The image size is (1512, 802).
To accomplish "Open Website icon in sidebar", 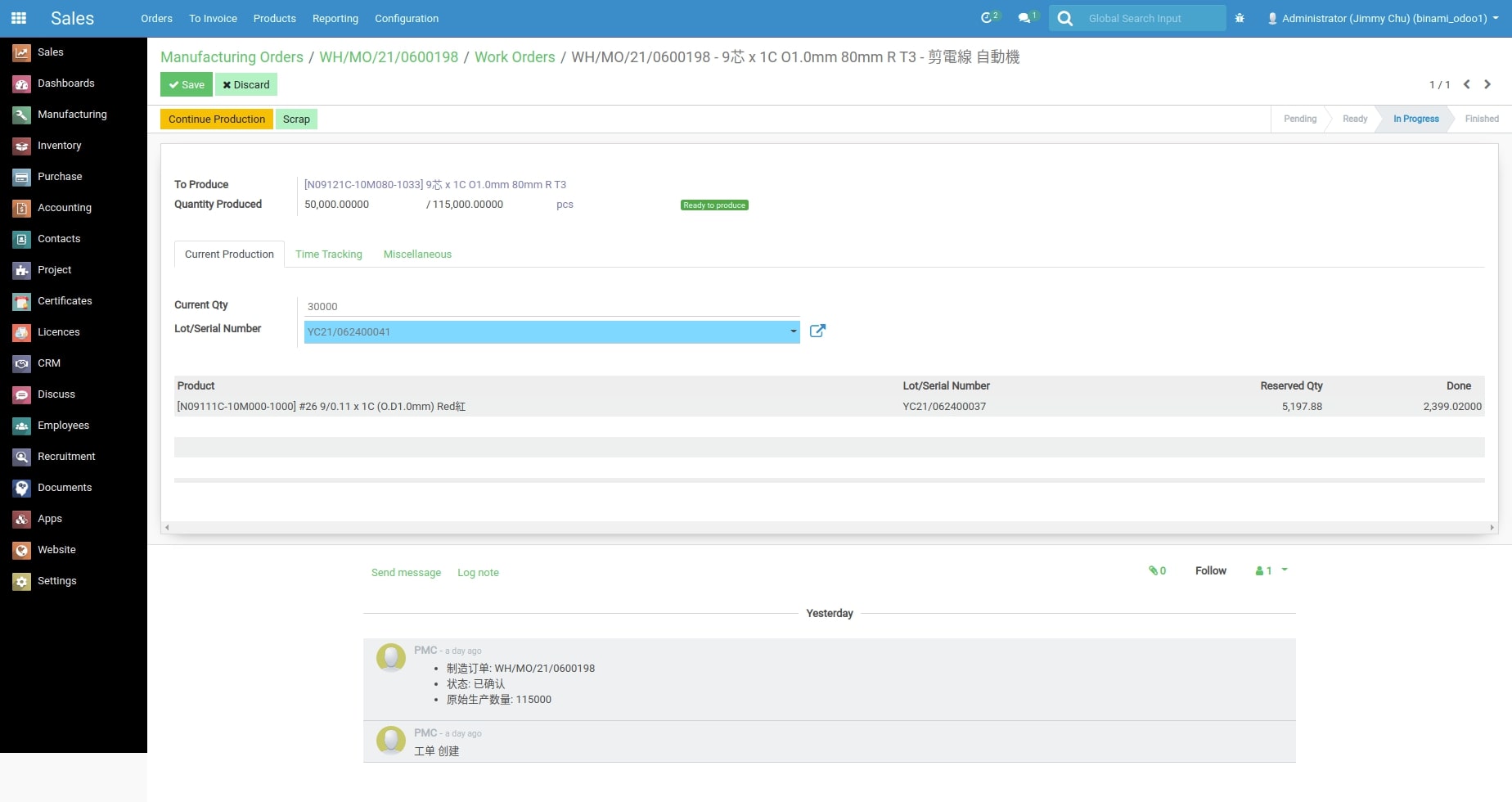I will 22,550.
